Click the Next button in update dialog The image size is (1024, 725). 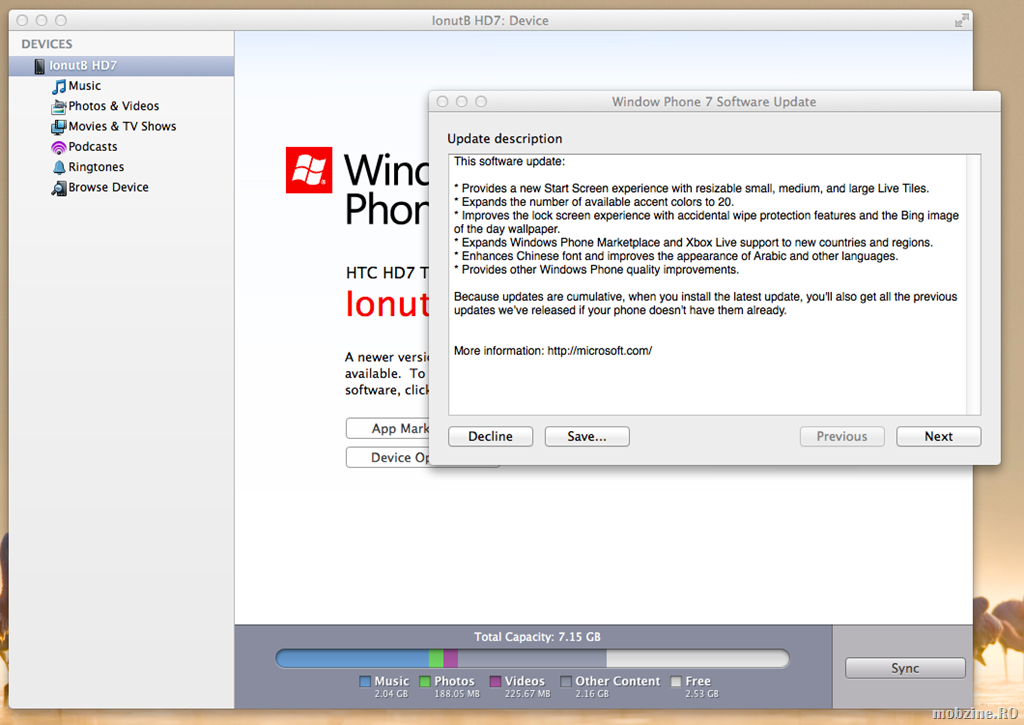click(x=938, y=436)
